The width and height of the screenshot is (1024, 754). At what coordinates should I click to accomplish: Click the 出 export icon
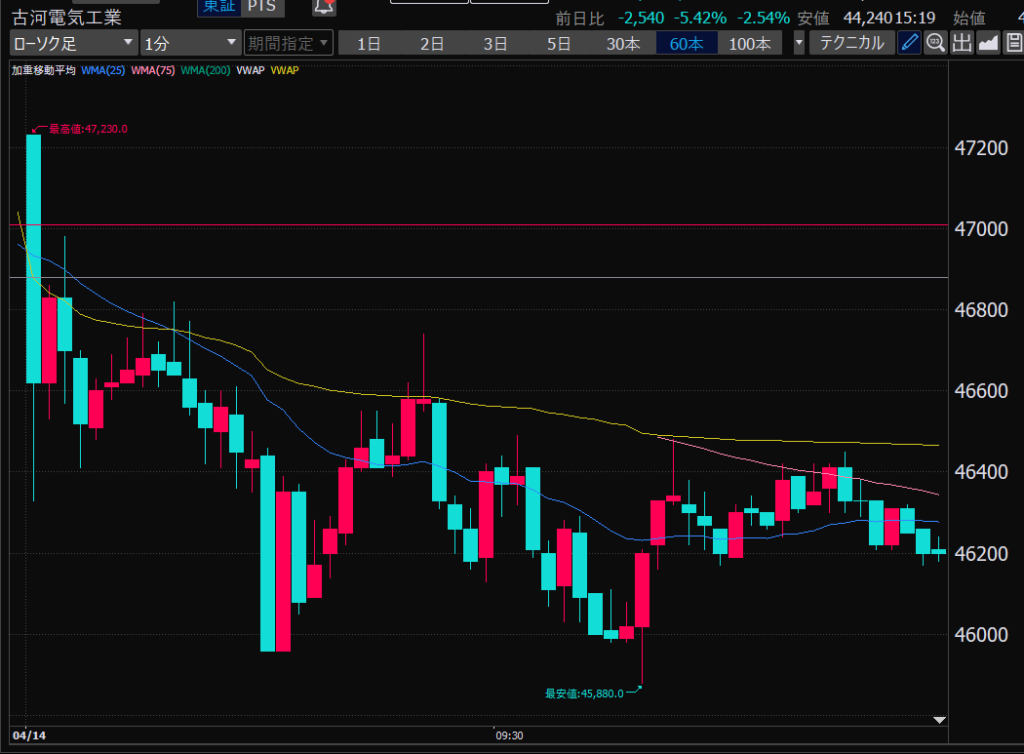962,42
